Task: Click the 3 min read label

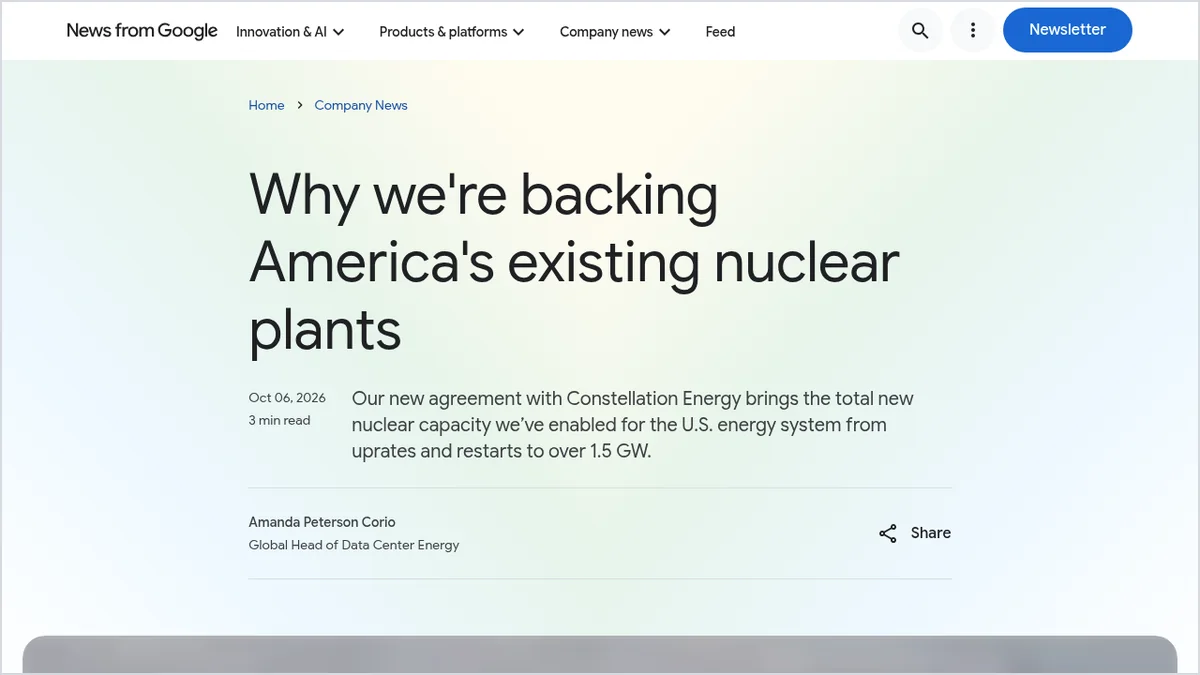Action: tap(279, 421)
